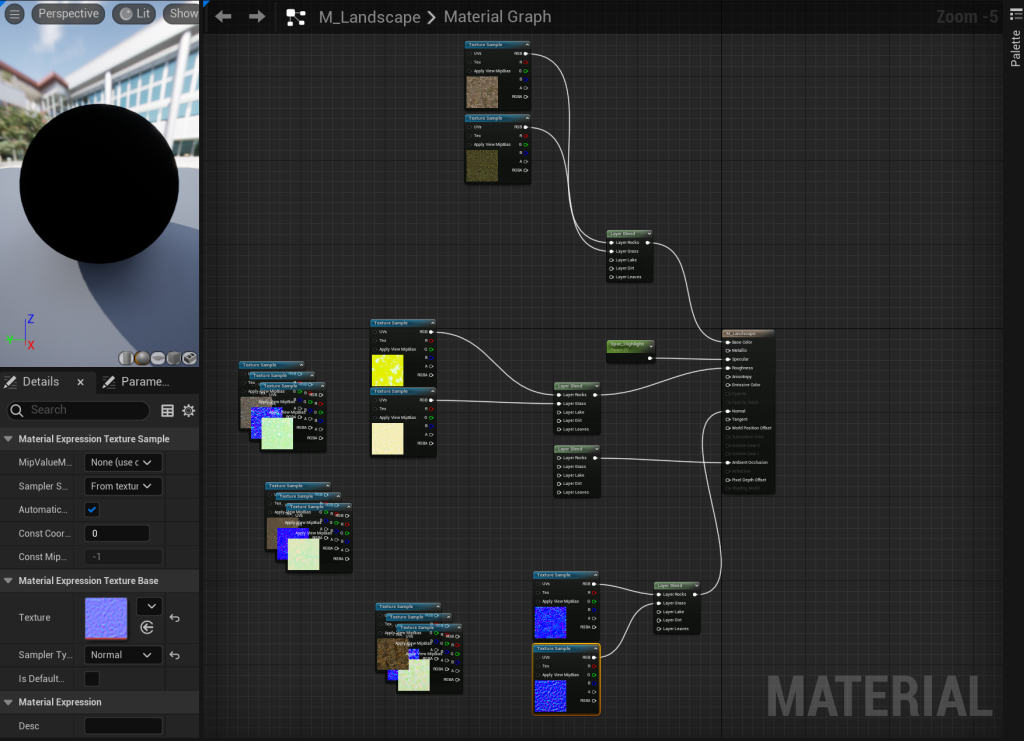Screen dimensions: 1024x741
Task: Set preview mesh to cylinder shape
Action: [x=126, y=358]
